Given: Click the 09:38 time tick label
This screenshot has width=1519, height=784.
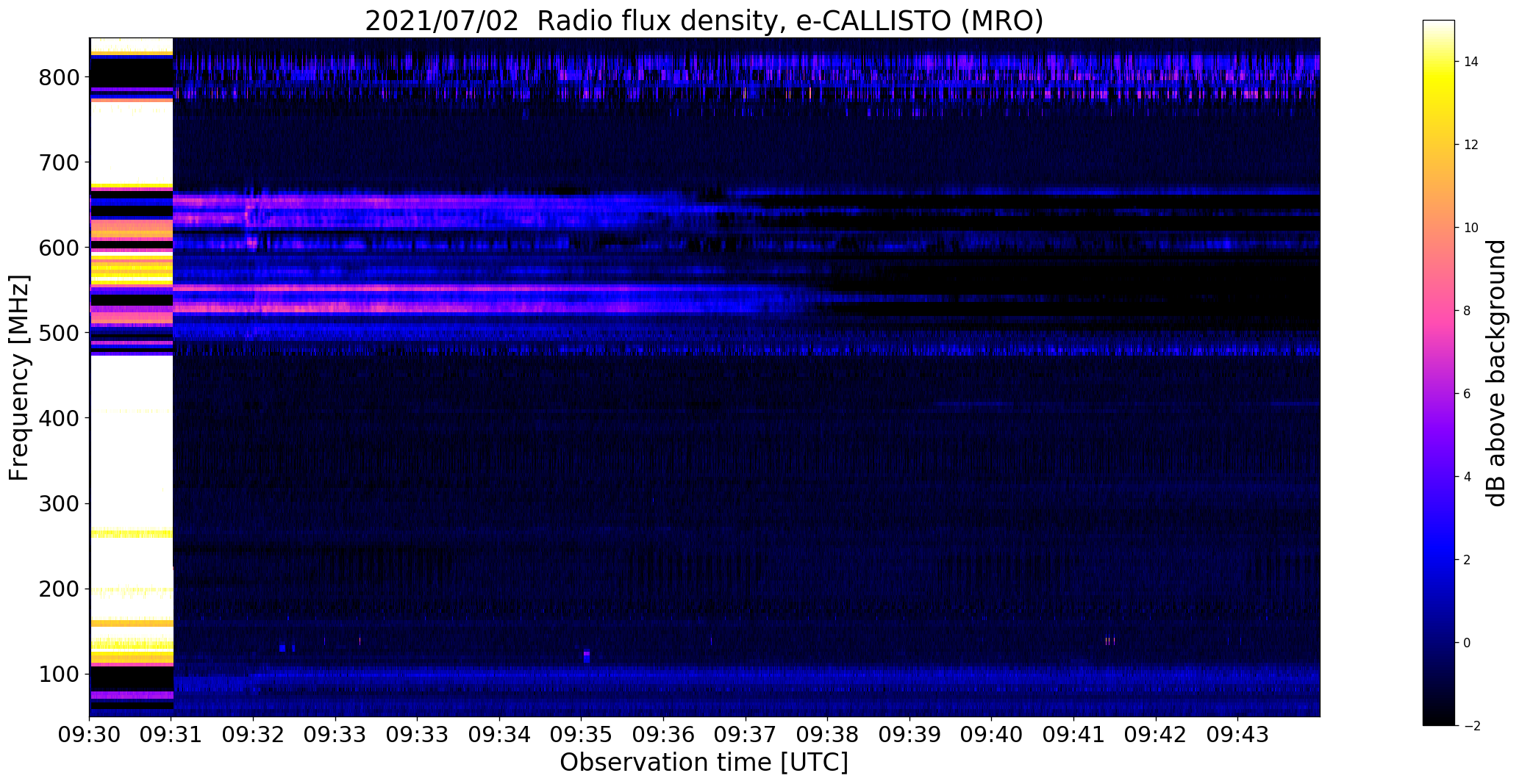Looking at the screenshot, I should pos(828,736).
